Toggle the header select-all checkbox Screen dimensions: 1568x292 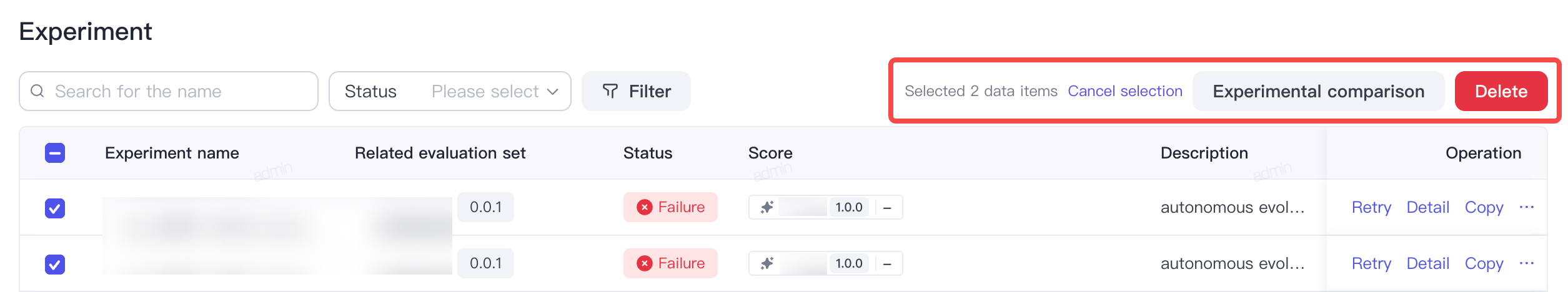point(55,153)
